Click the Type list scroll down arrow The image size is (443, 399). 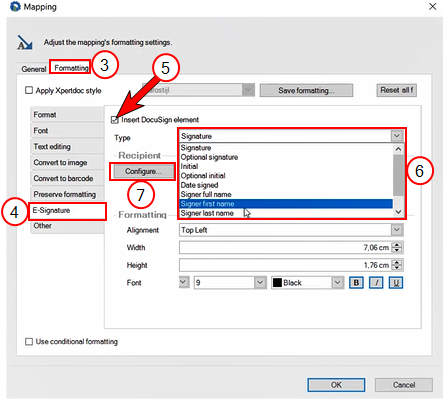coord(398,212)
